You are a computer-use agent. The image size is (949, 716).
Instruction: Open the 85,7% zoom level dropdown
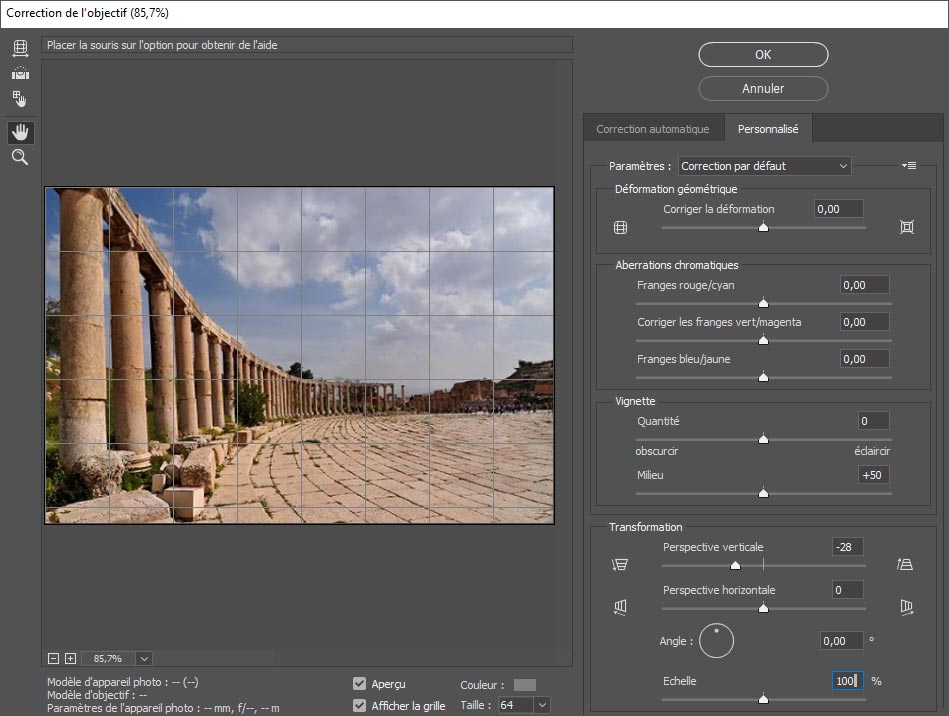point(144,658)
